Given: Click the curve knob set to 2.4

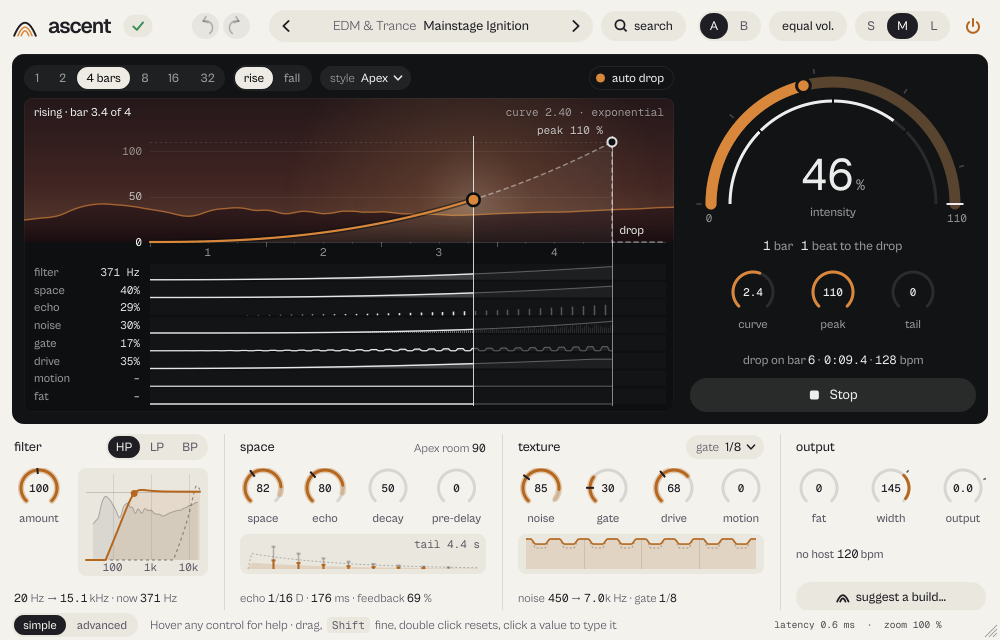Looking at the screenshot, I should (x=753, y=292).
